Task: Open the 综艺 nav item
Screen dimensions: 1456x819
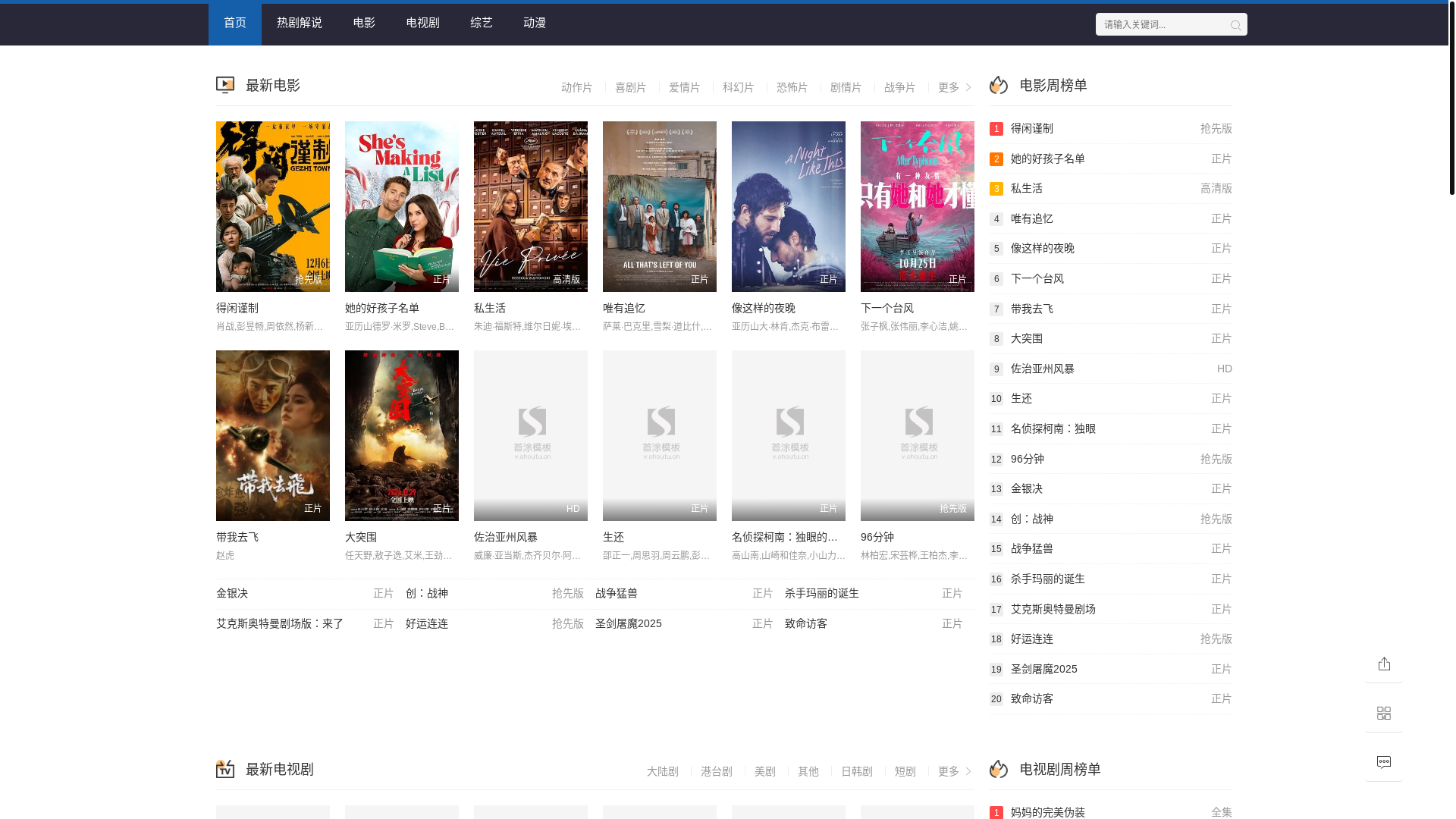Action: click(x=482, y=24)
